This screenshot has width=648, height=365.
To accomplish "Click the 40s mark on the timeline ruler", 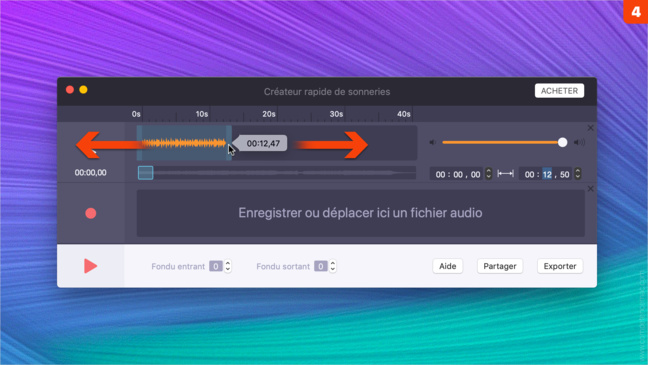I will click(404, 114).
